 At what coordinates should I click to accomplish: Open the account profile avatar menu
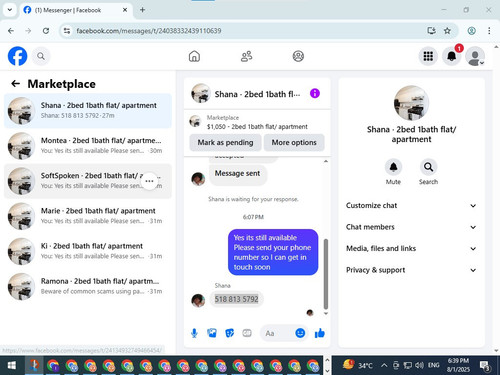pyautogui.click(x=475, y=56)
